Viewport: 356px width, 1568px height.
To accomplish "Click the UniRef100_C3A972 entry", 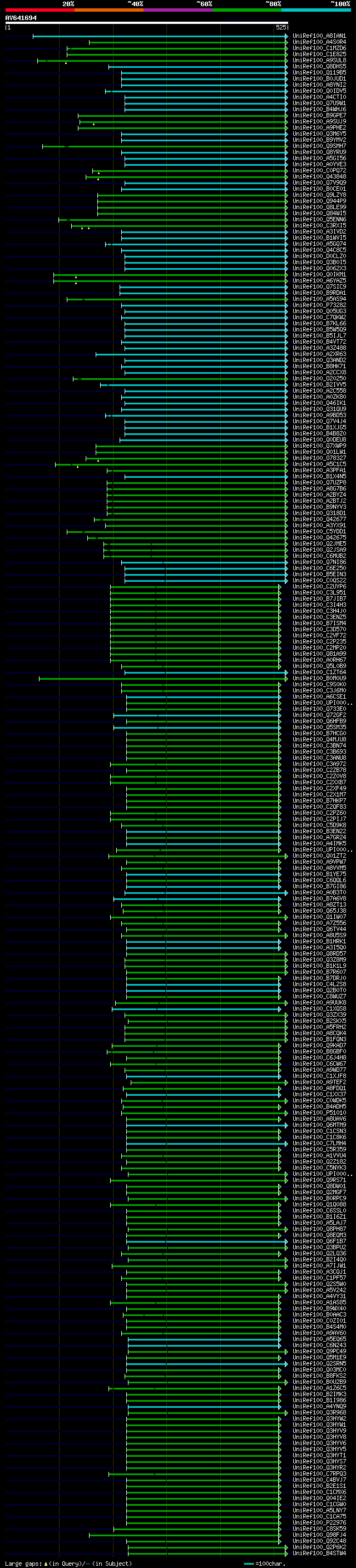I will (x=319, y=764).
